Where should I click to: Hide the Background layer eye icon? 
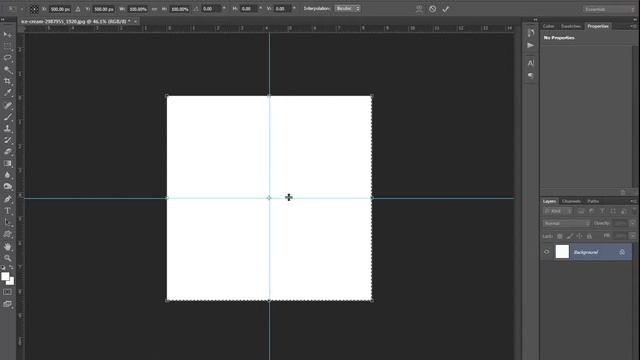click(x=547, y=252)
